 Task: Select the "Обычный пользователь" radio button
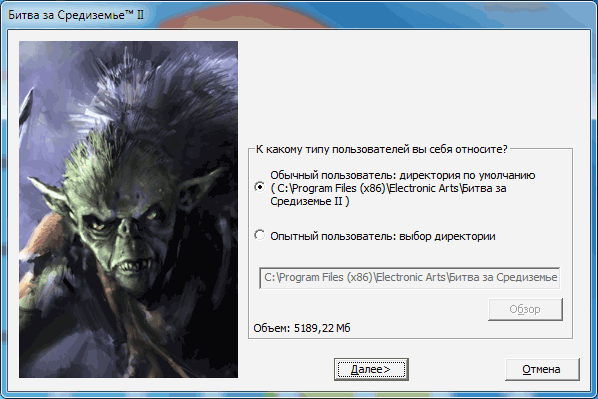[260, 187]
